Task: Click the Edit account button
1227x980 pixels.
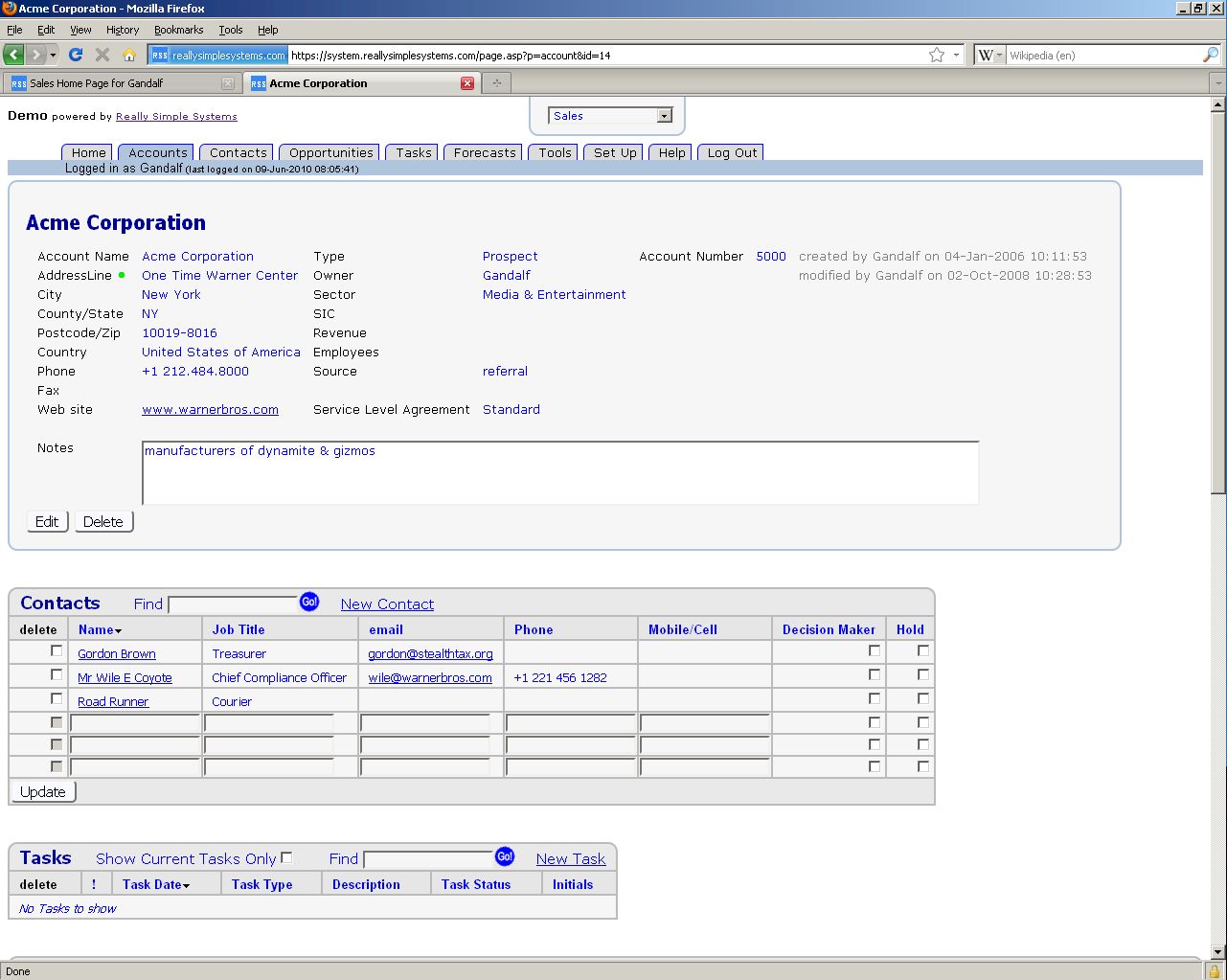Action: (47, 521)
